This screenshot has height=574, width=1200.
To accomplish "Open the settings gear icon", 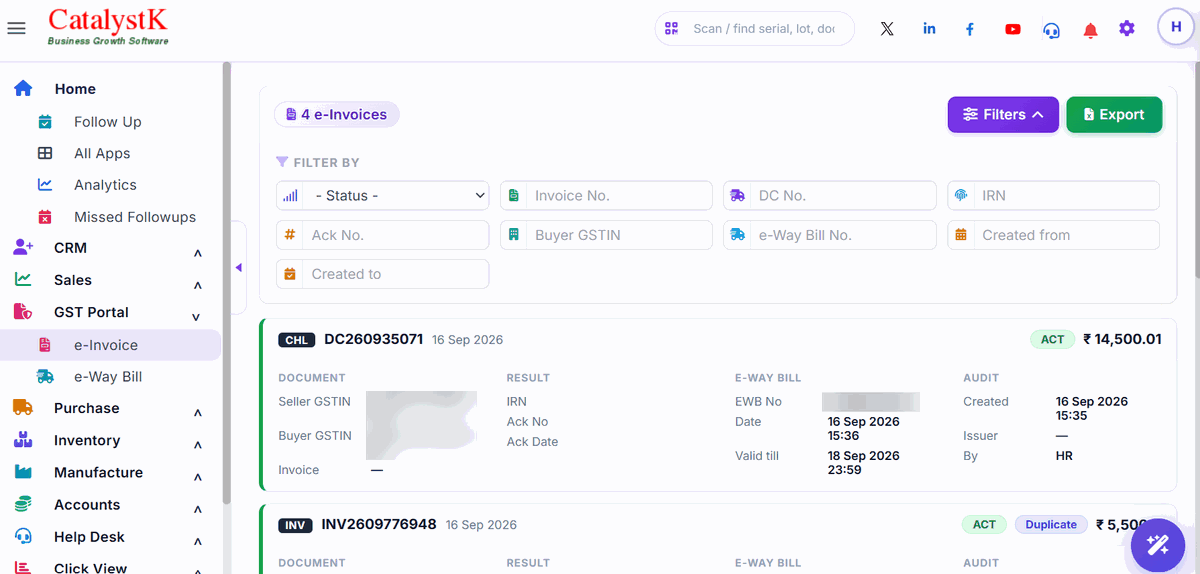I will click(x=1127, y=29).
